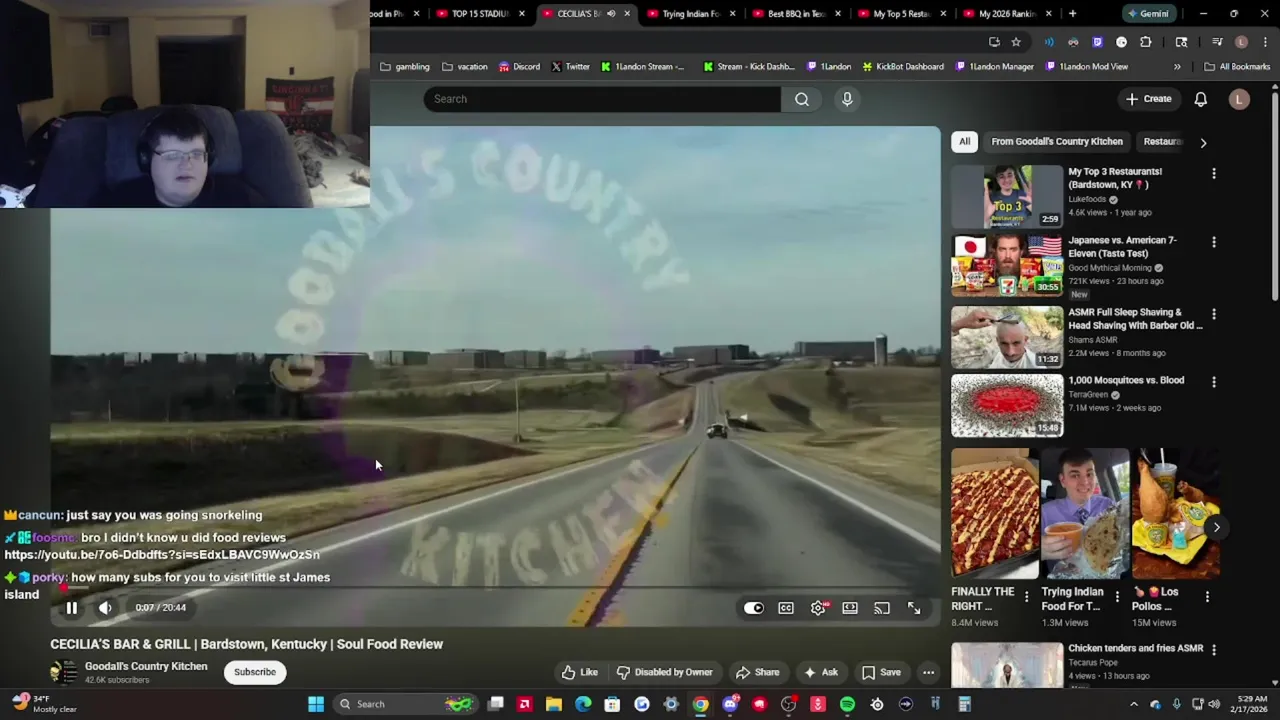Click Goodall's Country Kitchen channel avatar
The height and width of the screenshot is (720, 1280).
coord(63,672)
